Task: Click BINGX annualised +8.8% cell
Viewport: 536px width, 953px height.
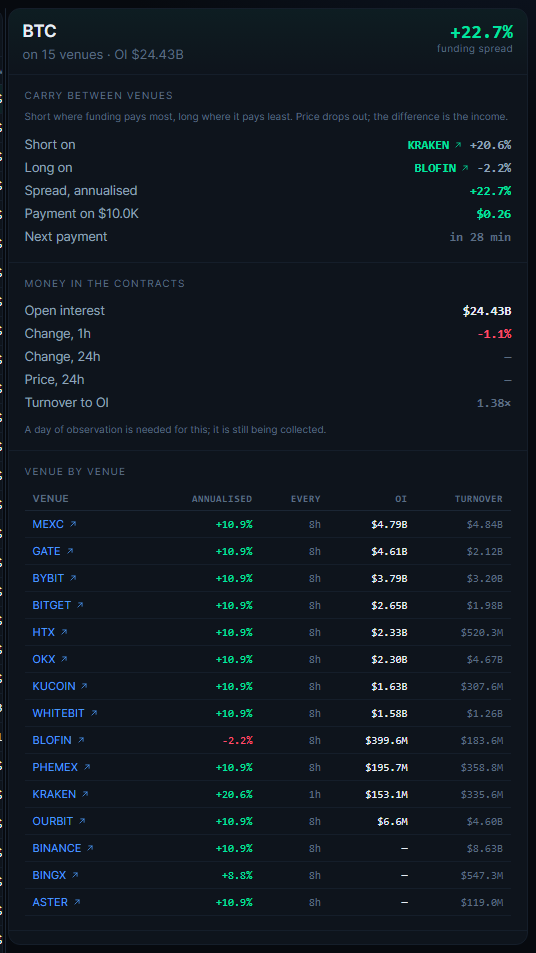Action: [237, 875]
